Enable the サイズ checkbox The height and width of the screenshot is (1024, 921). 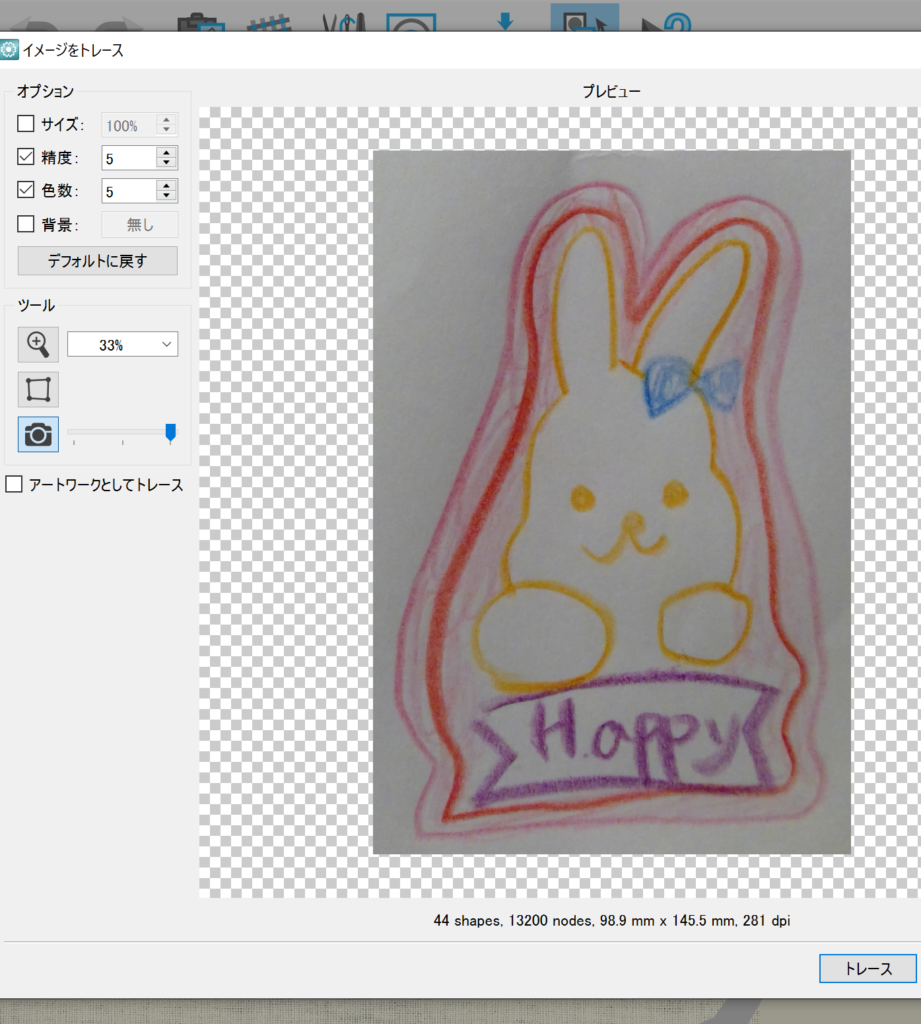[26, 125]
